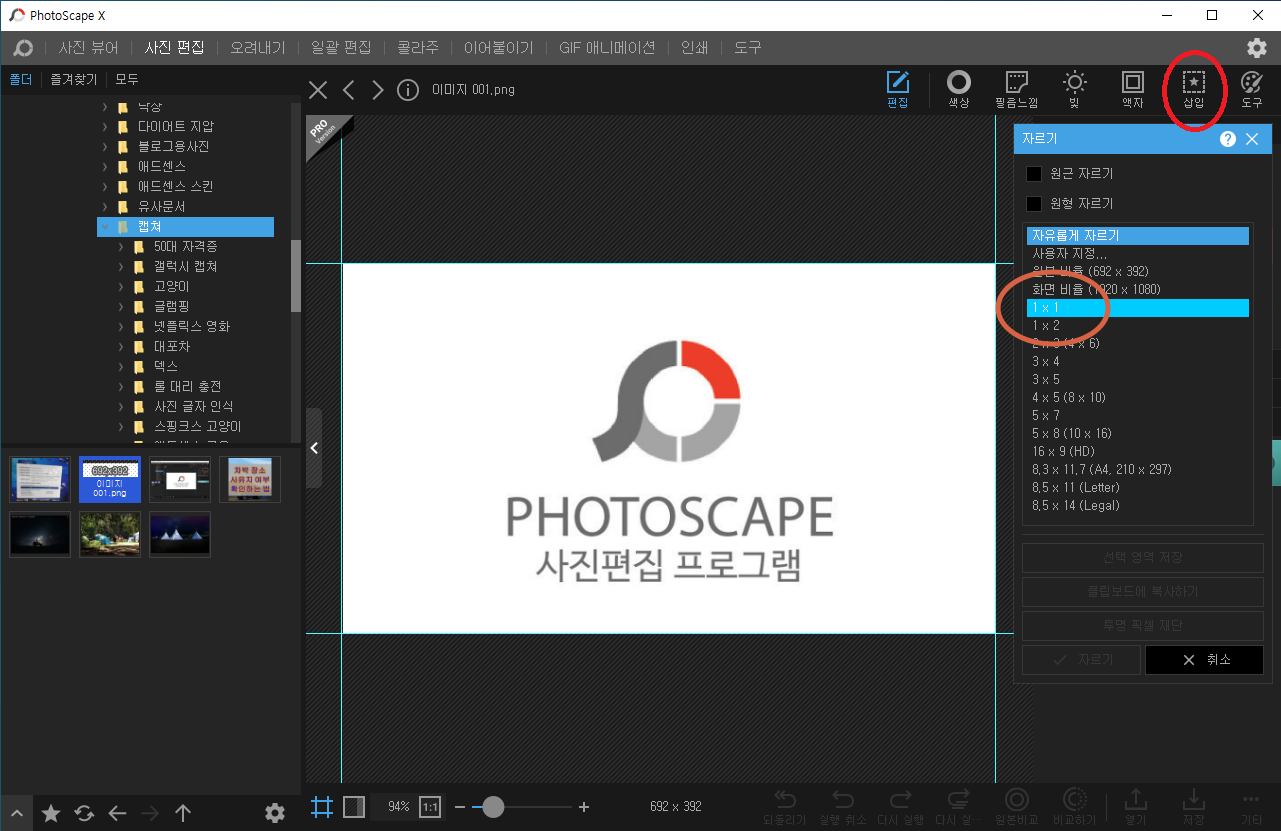Expand the 고양이 folder
Screen dimensions: 1281x831
pos(122,286)
